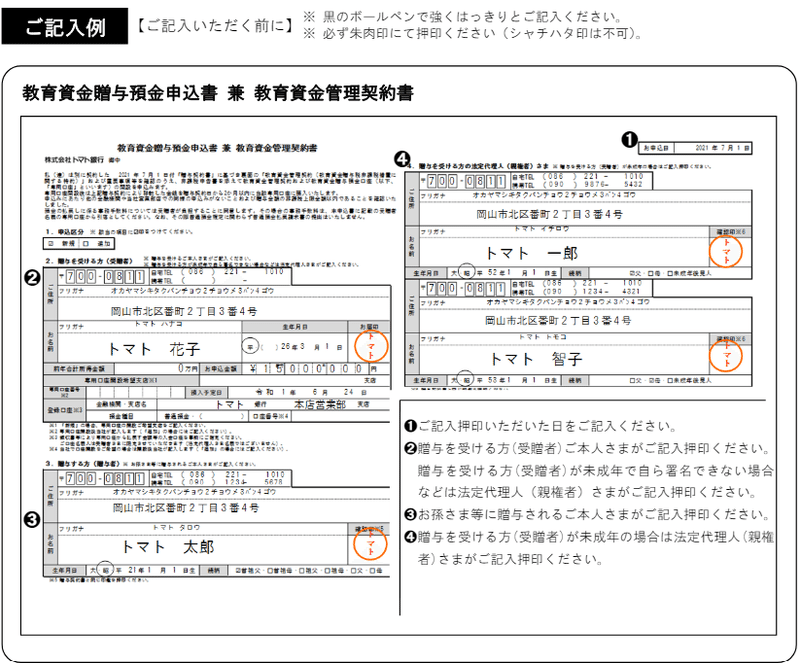Click the postal code boxes in recipient section 2
The width and height of the screenshot is (800, 663).
click(x=106, y=277)
